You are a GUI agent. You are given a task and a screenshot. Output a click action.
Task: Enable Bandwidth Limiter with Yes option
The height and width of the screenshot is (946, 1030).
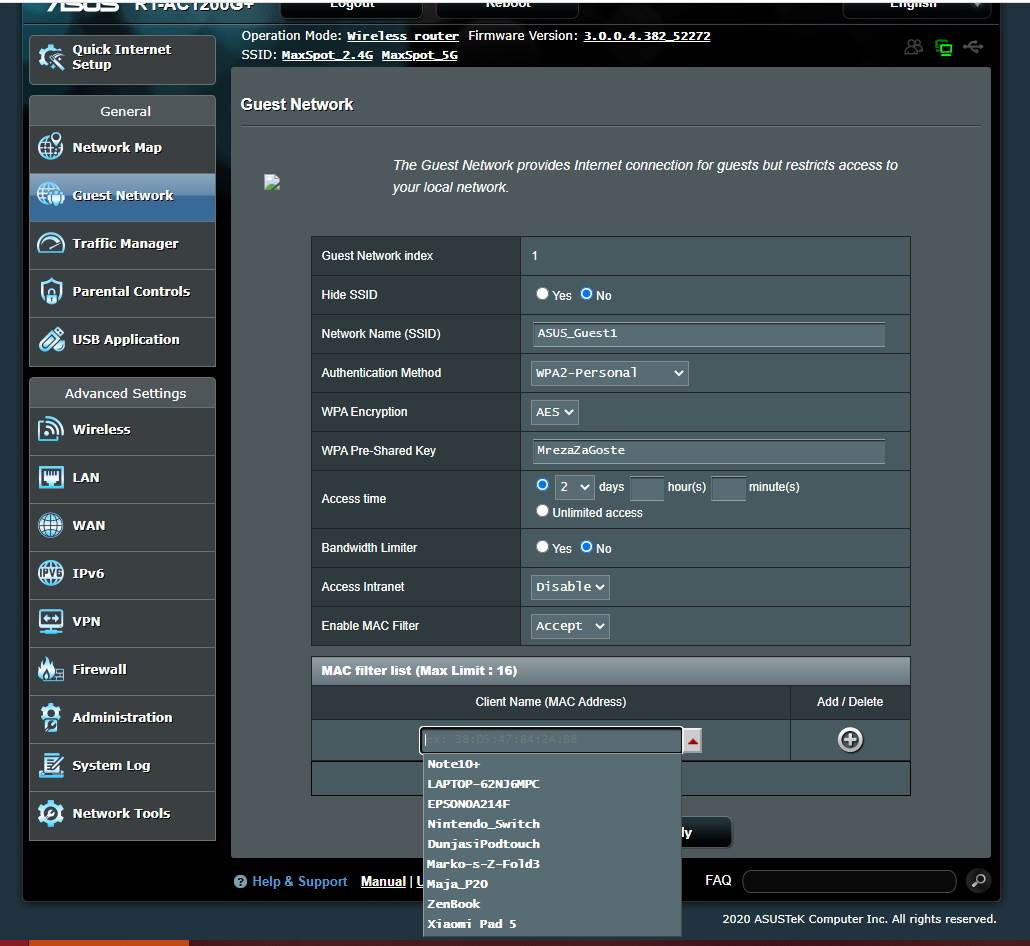(542, 547)
